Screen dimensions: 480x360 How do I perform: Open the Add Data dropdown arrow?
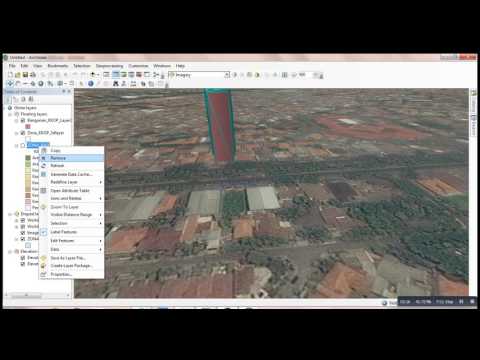click(x=98, y=75)
